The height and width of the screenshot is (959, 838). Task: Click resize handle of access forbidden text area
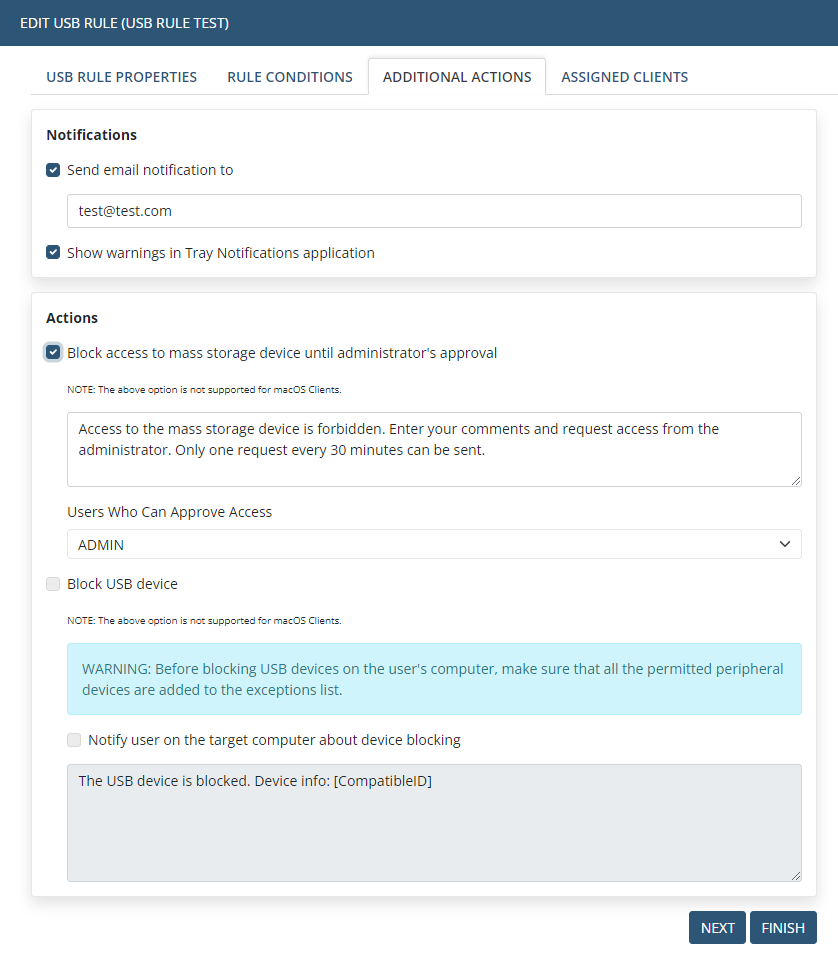pos(796,481)
